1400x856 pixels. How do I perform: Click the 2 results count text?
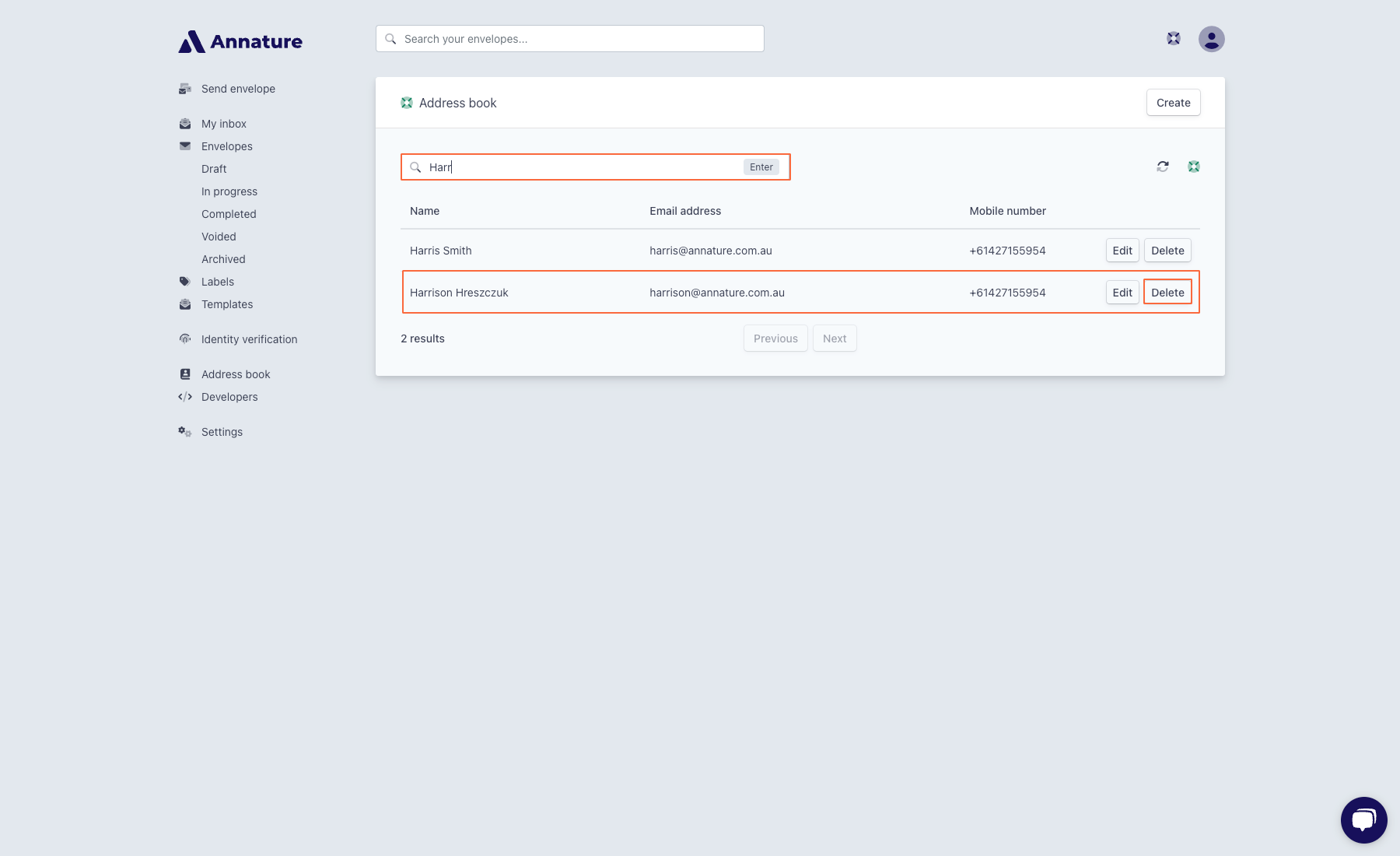point(422,339)
